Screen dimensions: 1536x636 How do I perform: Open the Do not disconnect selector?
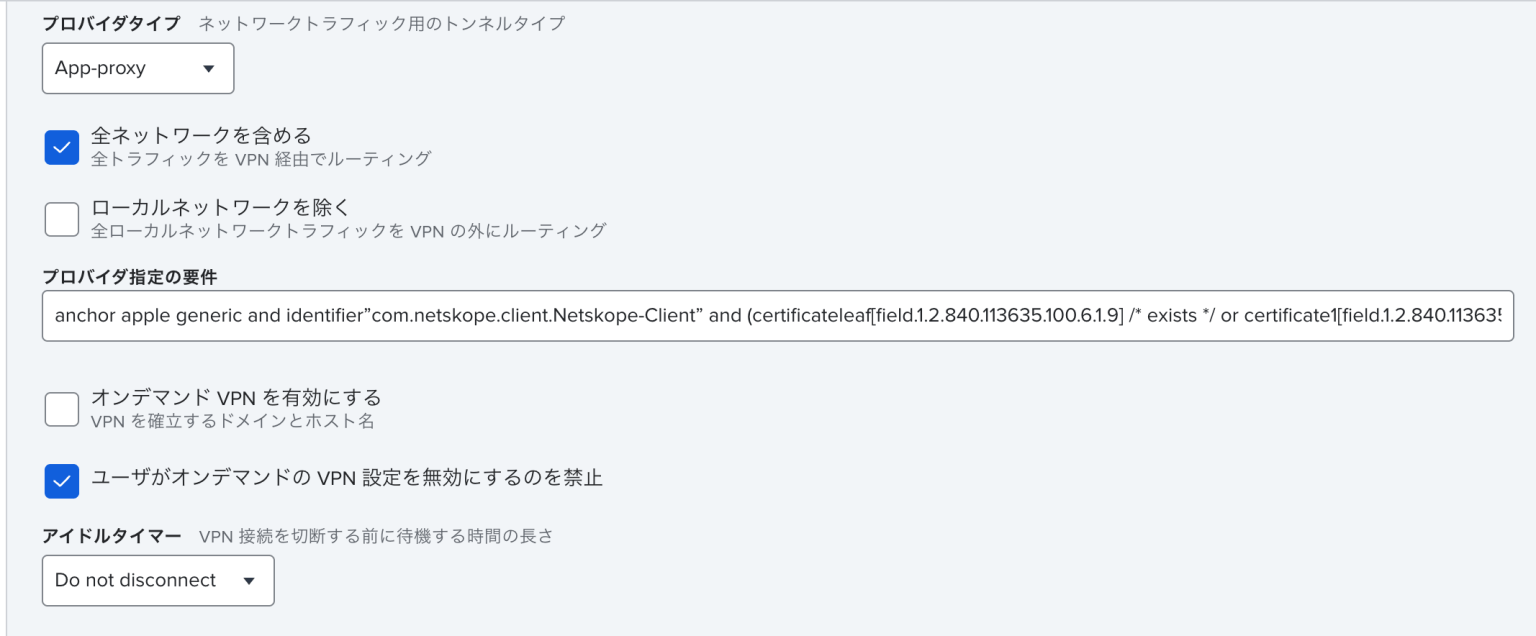pos(157,580)
